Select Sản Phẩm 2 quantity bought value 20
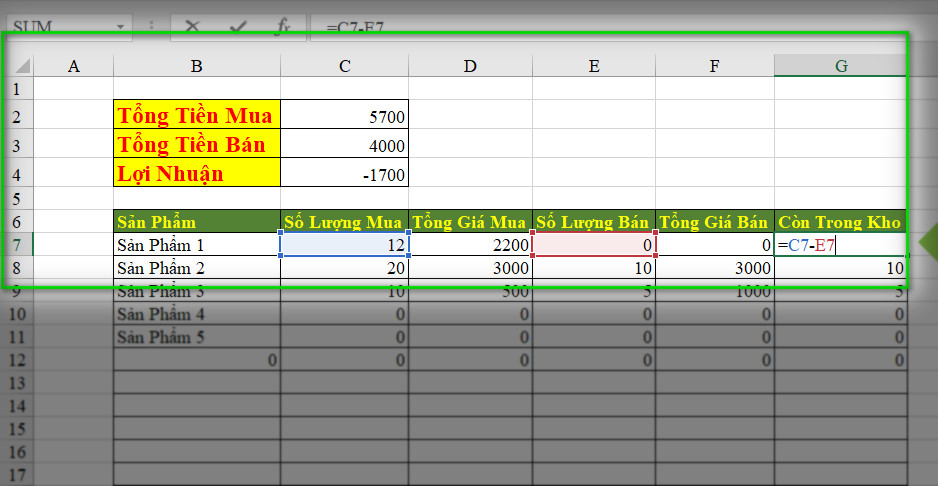Image resolution: width=938 pixels, height=486 pixels. point(345,268)
